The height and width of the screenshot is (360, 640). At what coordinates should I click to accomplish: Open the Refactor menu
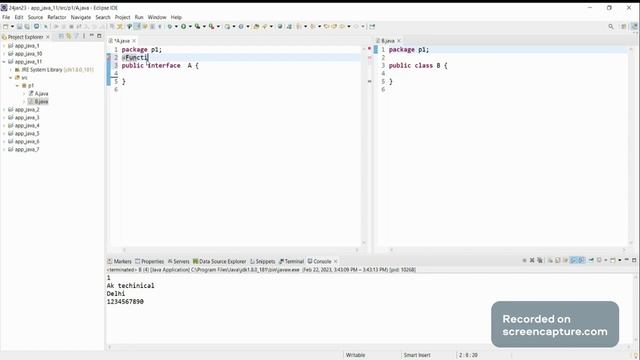pyautogui.click(x=57, y=17)
